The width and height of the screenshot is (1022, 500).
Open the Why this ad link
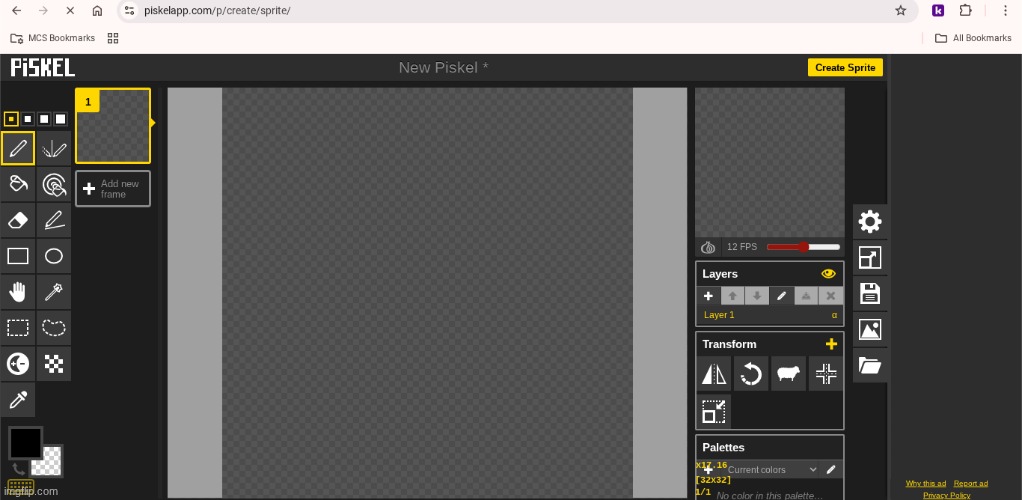926,483
